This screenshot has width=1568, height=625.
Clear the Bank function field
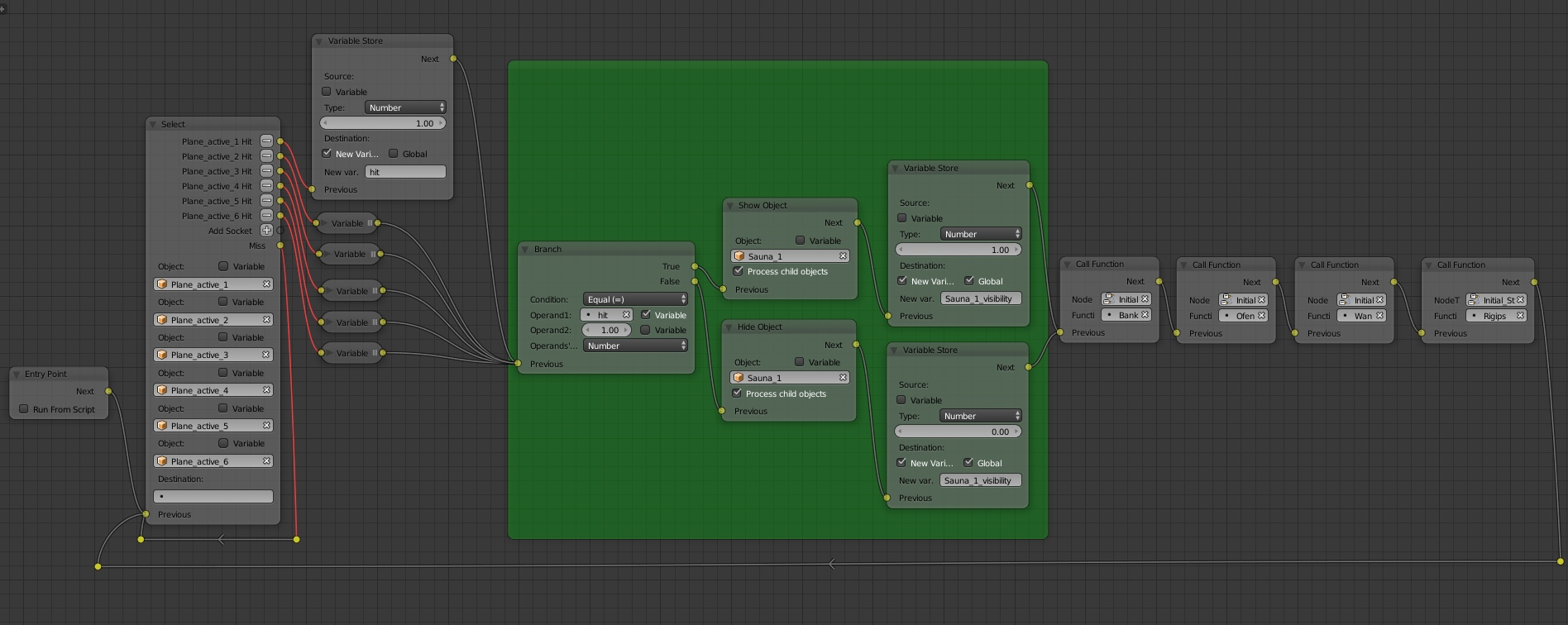[1145, 315]
